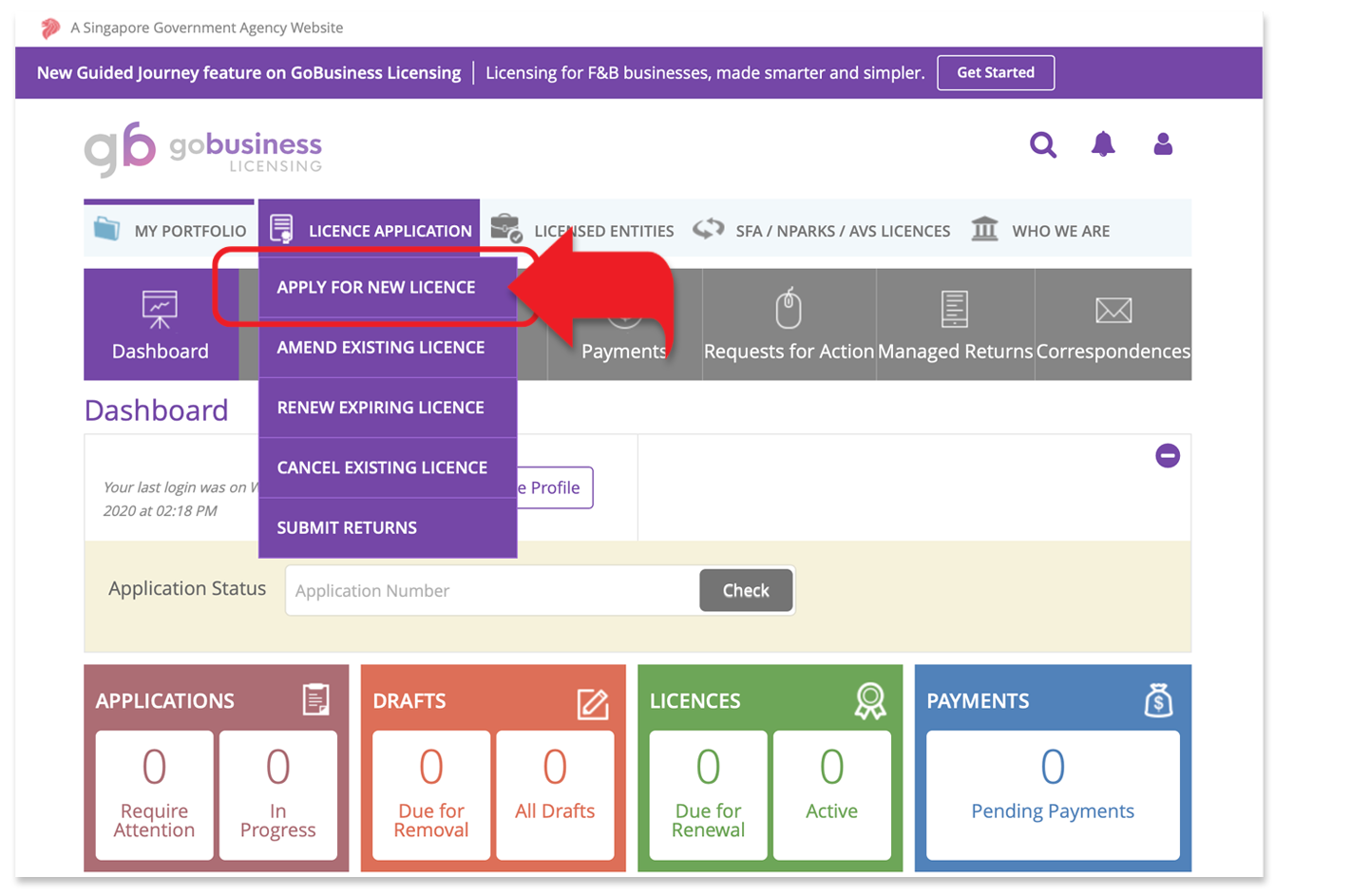Open In Progress applications tile
Viewport: 1370px width, 896px height.
click(278, 795)
